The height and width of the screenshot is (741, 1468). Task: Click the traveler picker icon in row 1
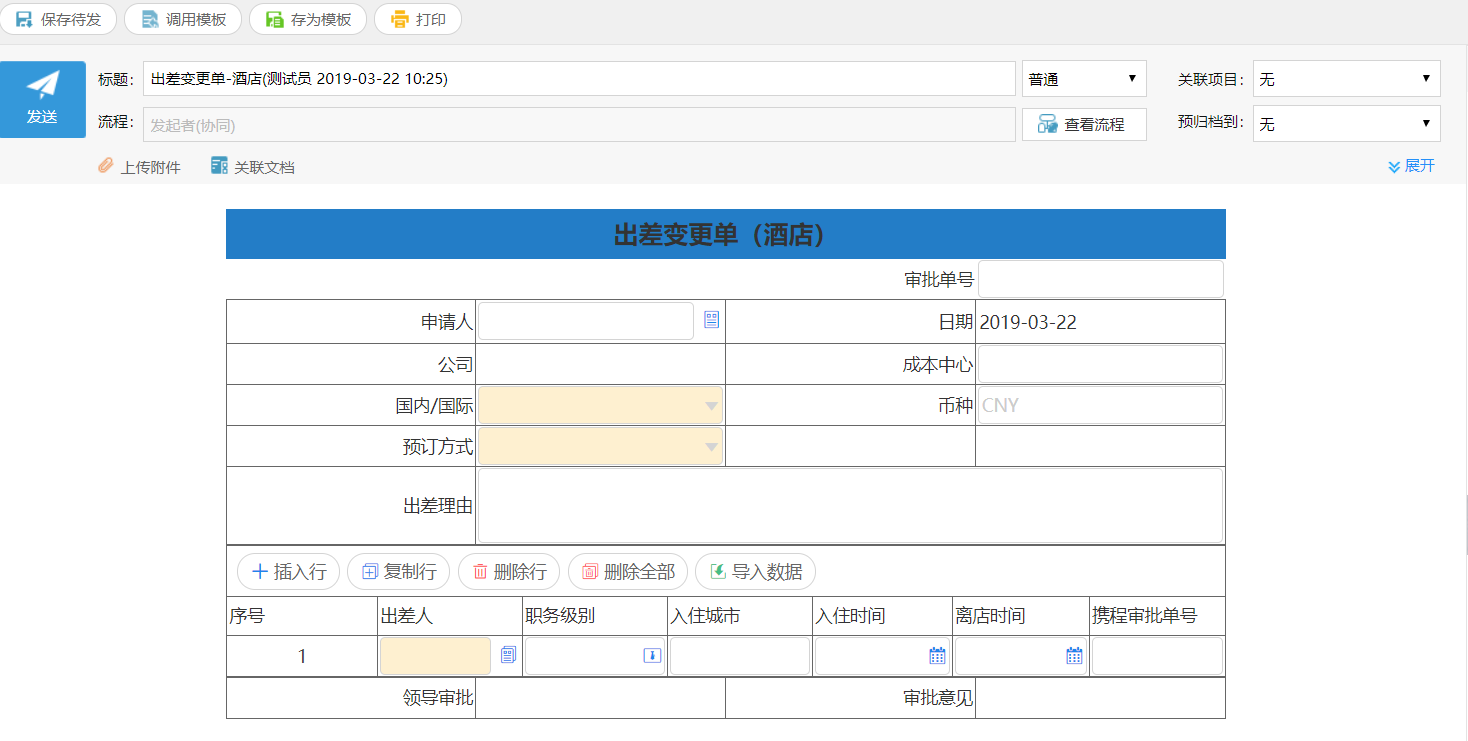tap(508, 655)
